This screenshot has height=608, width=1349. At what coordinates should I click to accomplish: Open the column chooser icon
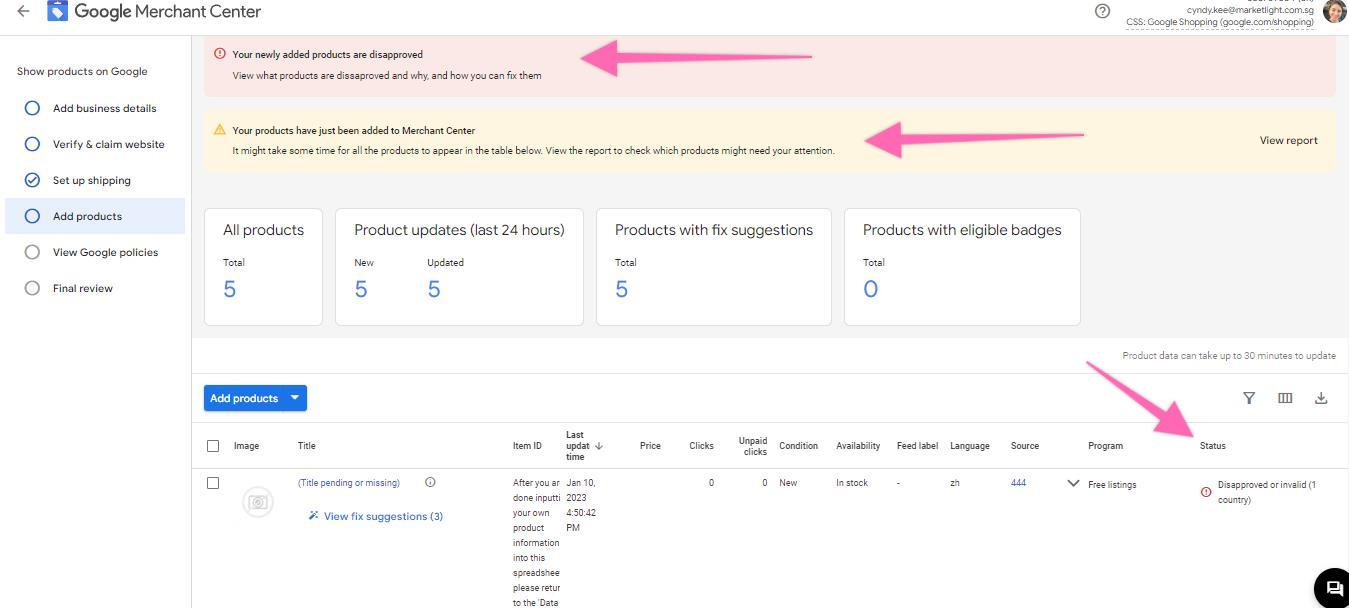[x=1285, y=398]
